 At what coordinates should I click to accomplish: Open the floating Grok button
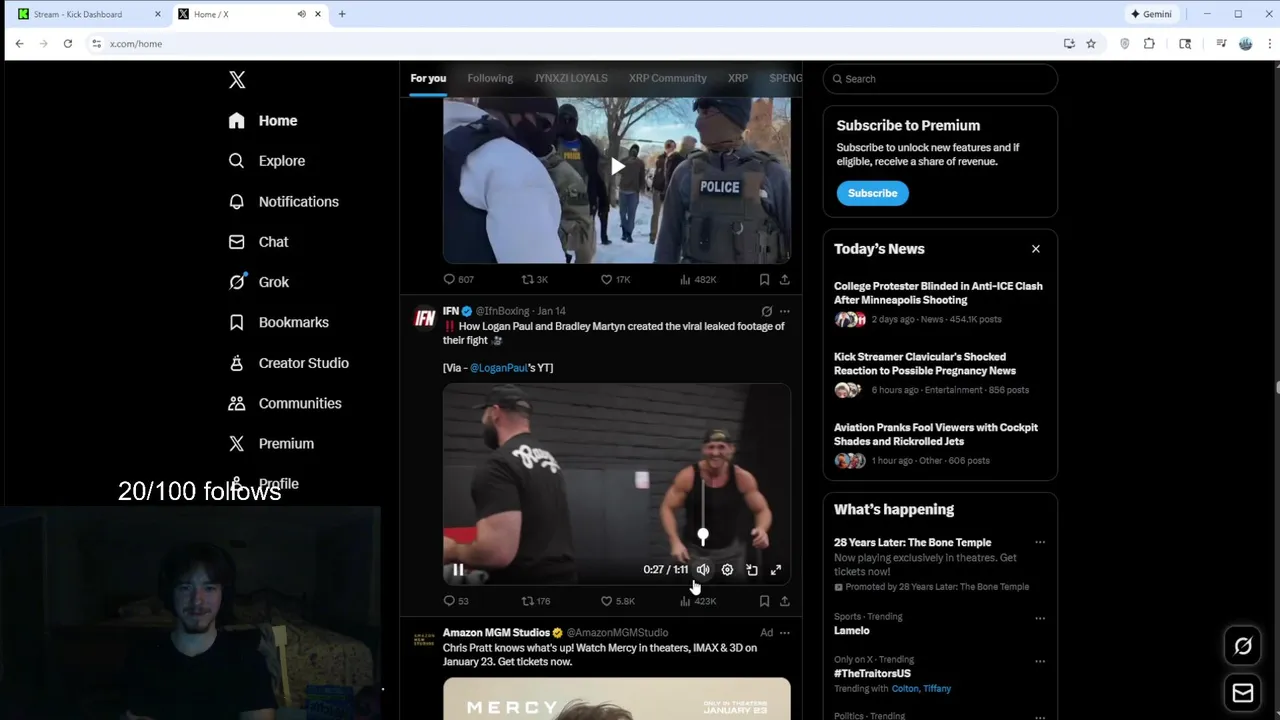click(x=1243, y=646)
